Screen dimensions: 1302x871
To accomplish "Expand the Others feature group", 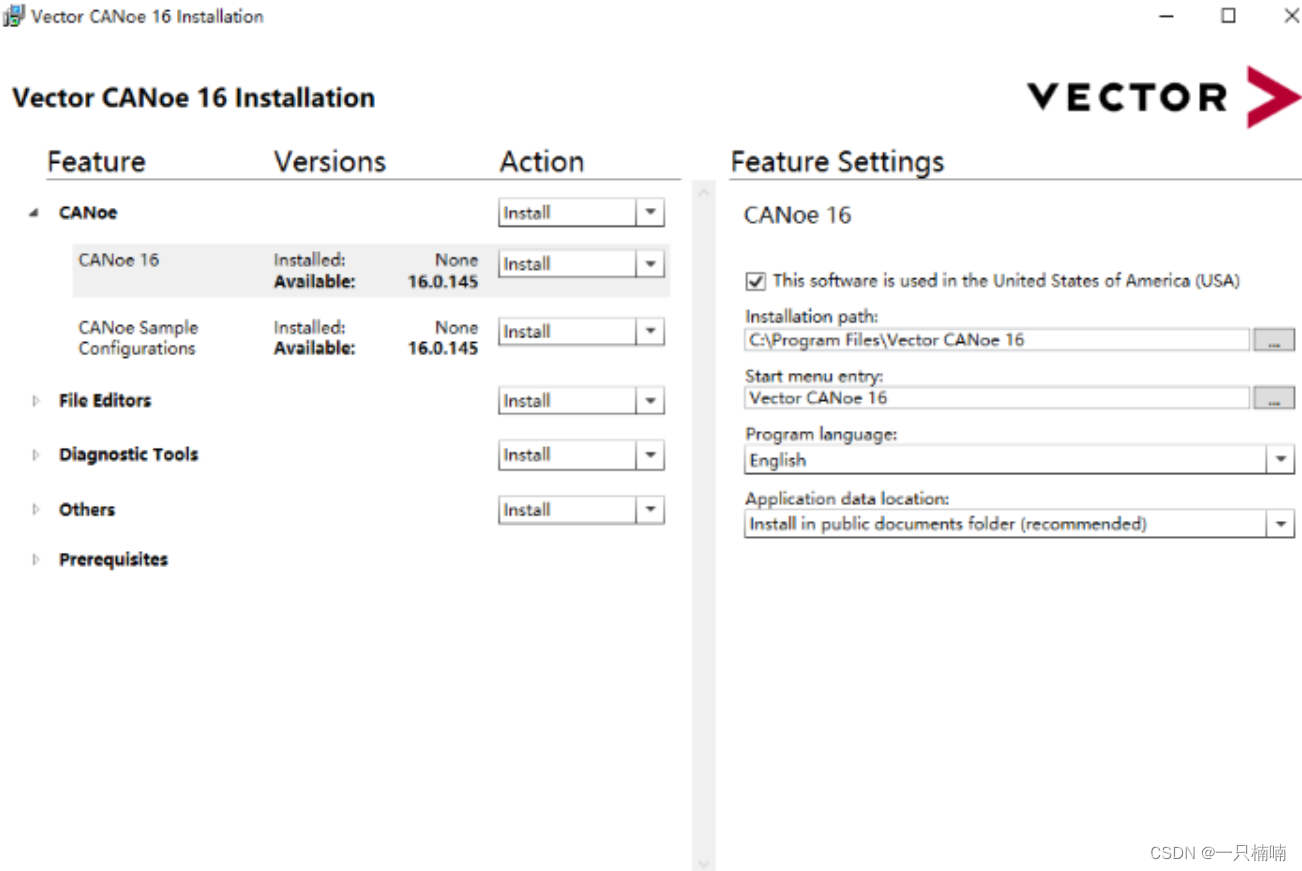I will pos(36,509).
